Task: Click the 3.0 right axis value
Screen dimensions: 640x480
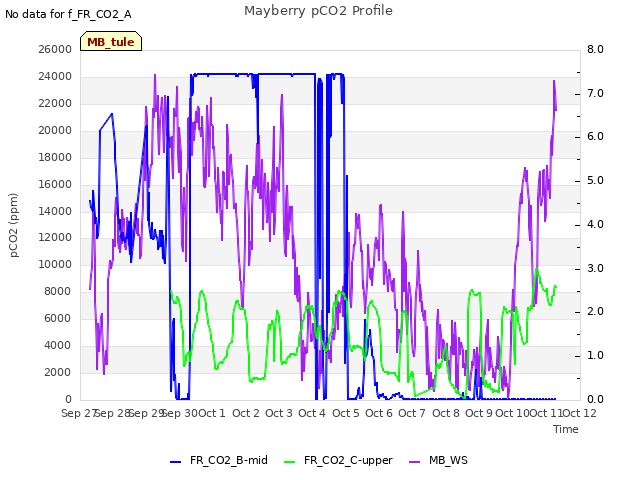Action: pos(595,269)
